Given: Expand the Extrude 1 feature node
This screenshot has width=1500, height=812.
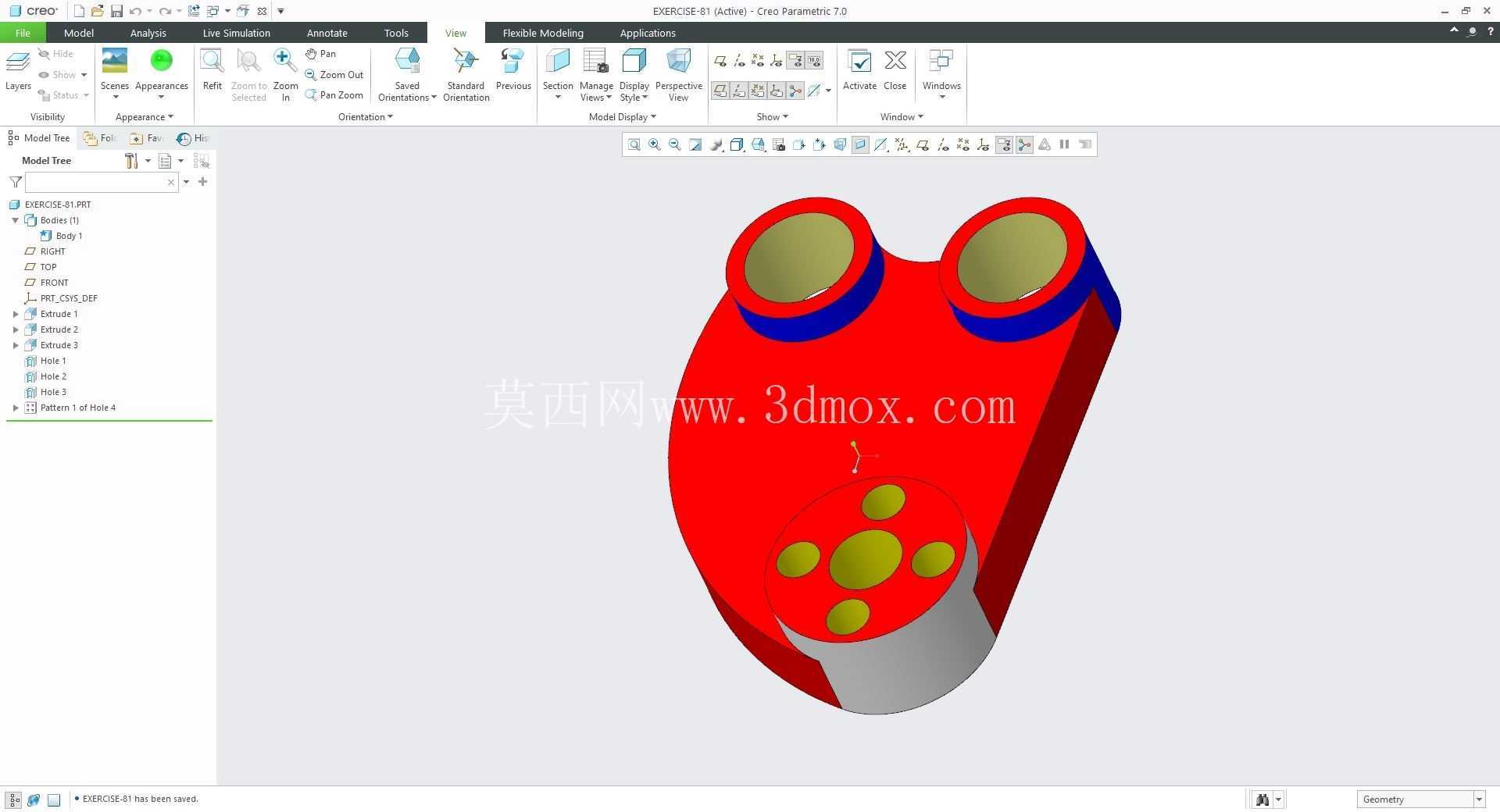Looking at the screenshot, I should 16,314.
